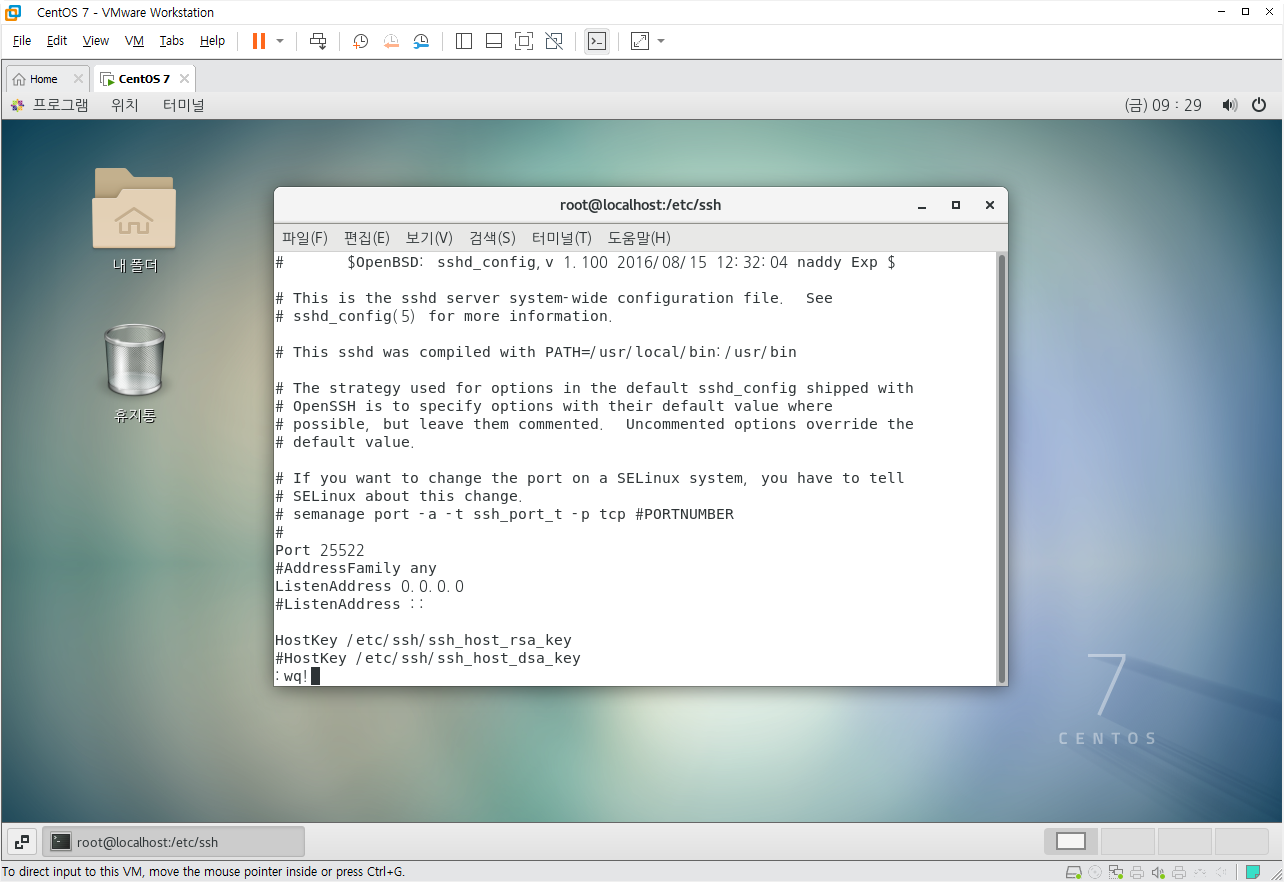The image size is (1284, 882).
Task: Open the volume icon in the GNOME panel
Action: click(x=1229, y=105)
